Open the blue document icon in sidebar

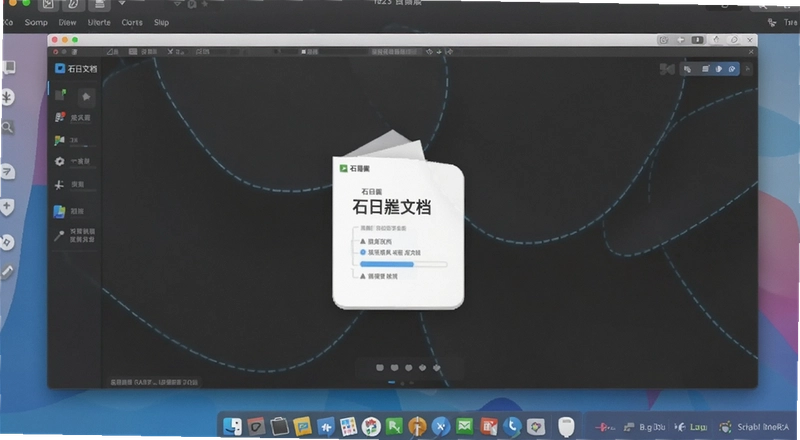(60, 211)
